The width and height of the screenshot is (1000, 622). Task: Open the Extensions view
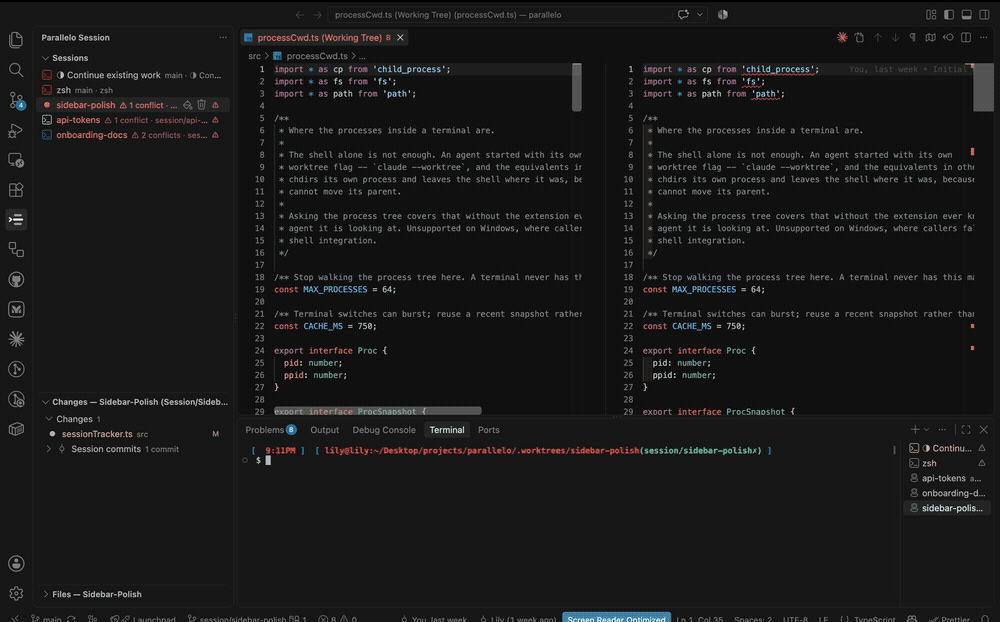click(x=16, y=189)
